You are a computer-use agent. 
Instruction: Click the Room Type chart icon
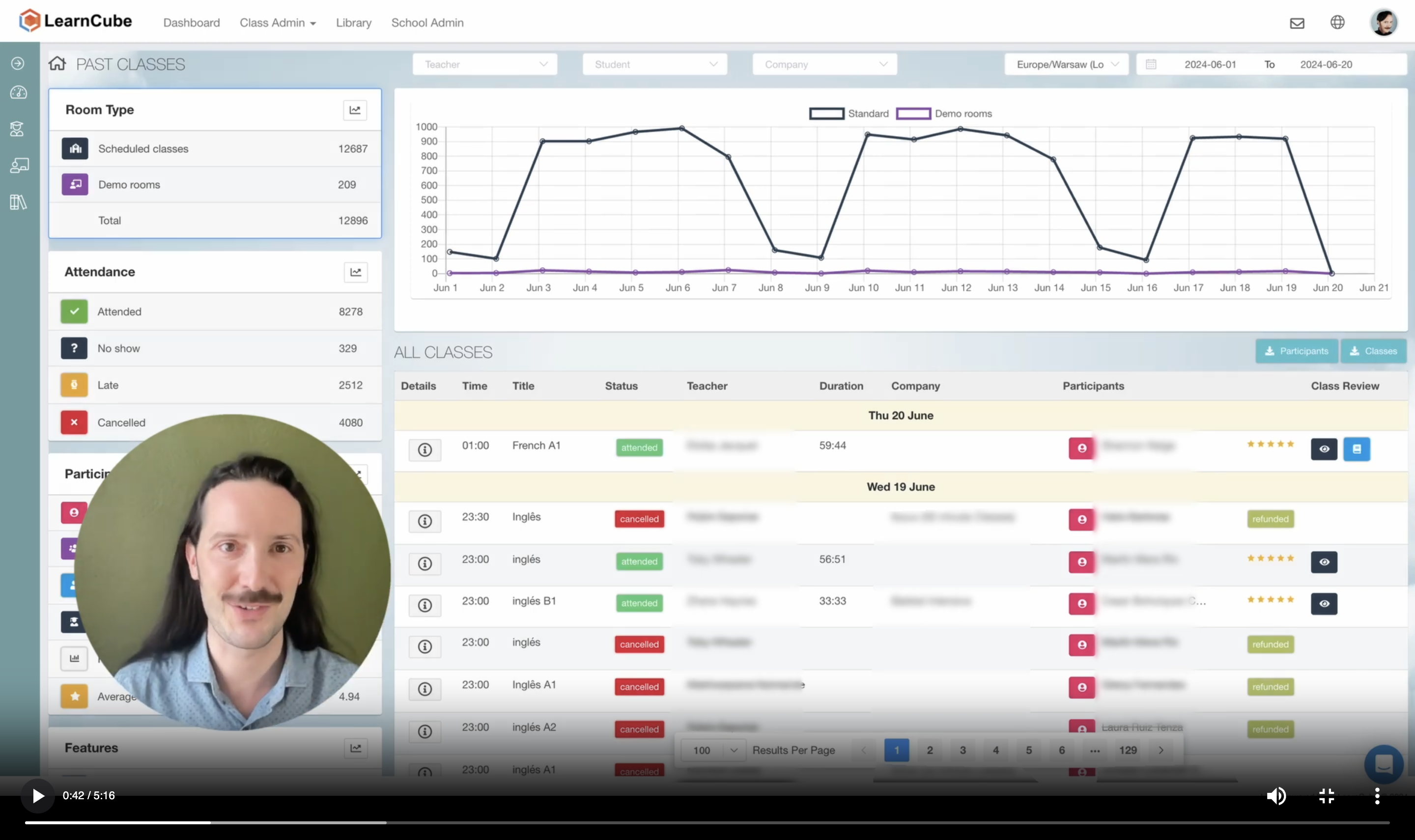tap(355, 110)
